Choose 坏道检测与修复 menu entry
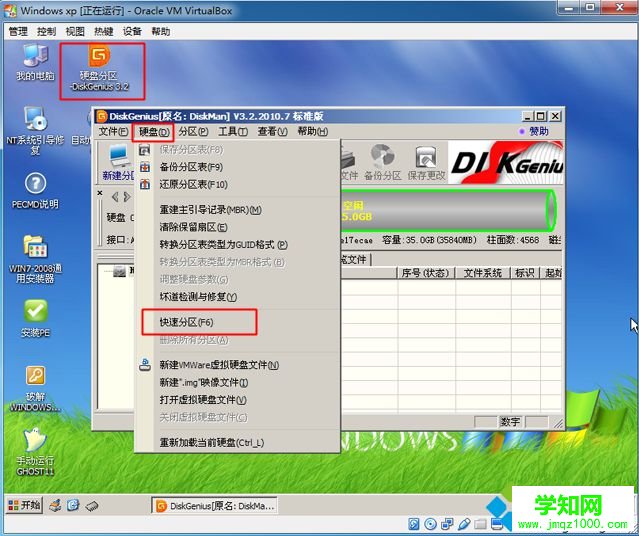The width and height of the screenshot is (639, 536). (237, 297)
